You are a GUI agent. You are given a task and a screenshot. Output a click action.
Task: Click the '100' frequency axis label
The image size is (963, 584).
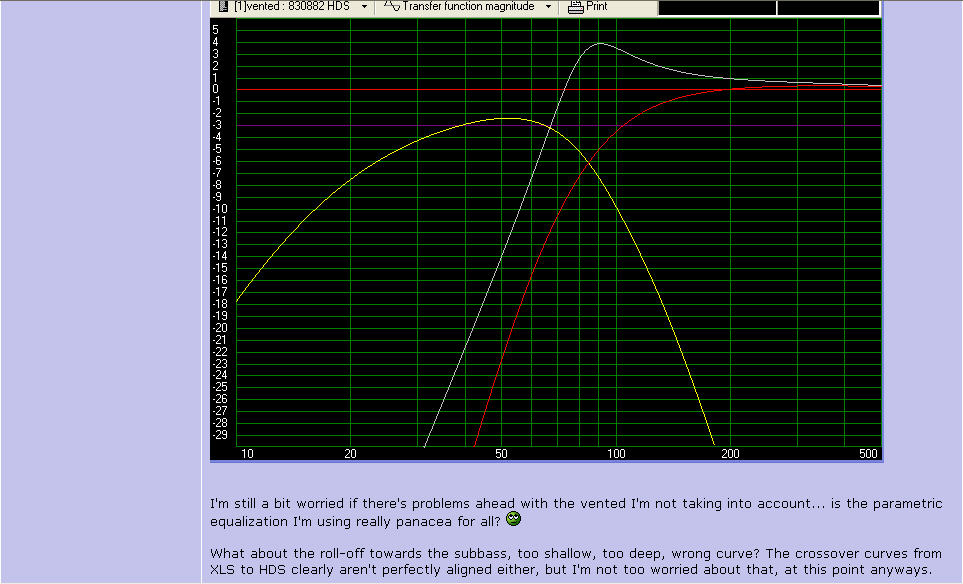tap(616, 453)
